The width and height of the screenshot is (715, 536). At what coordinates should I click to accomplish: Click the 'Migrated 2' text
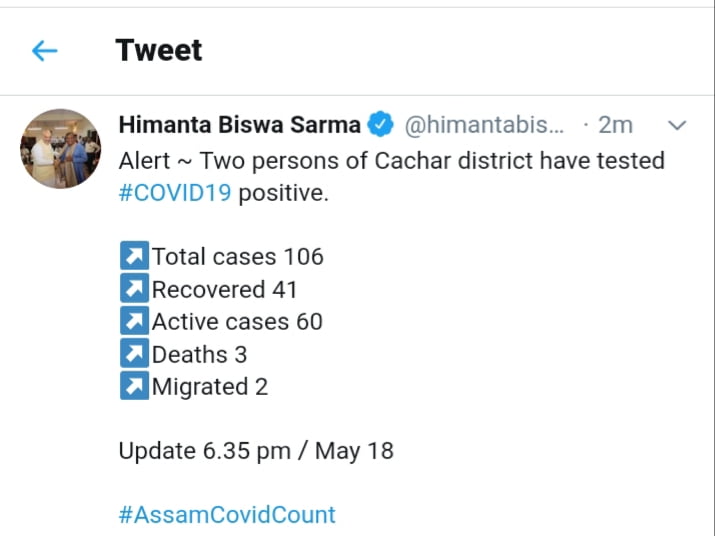[210, 387]
